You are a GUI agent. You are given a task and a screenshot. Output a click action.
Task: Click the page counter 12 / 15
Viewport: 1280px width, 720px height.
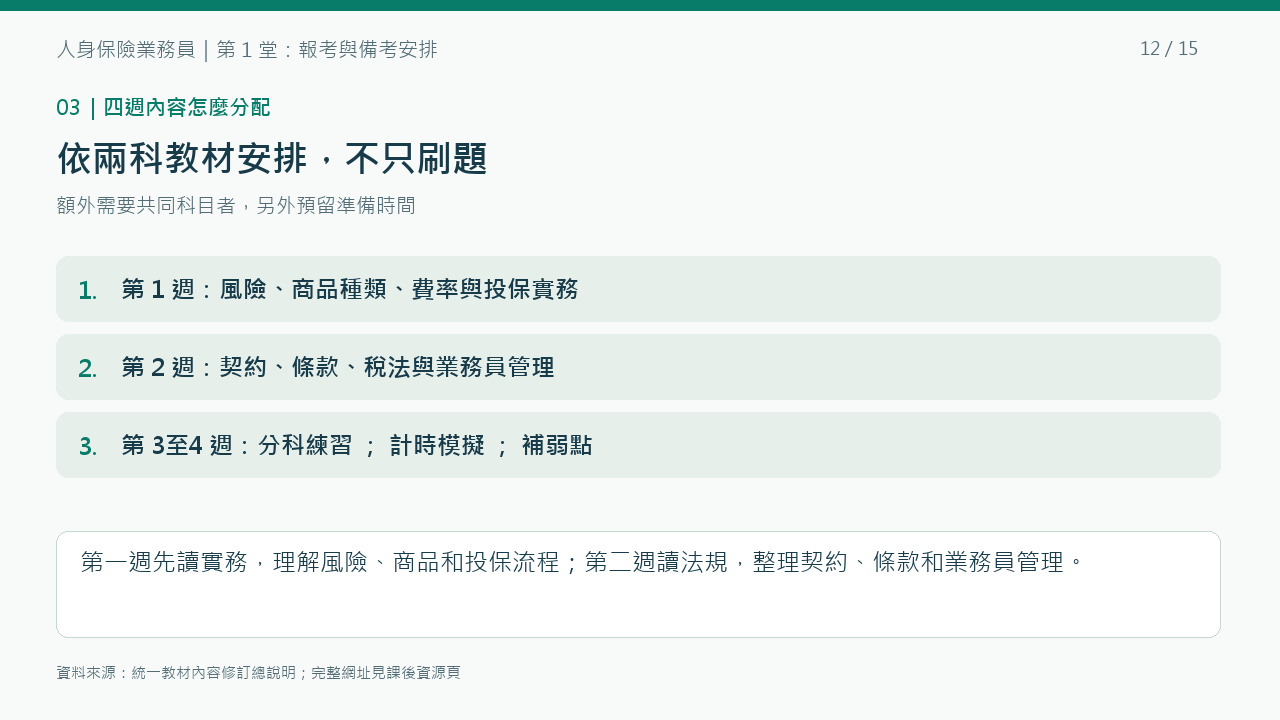pyautogui.click(x=1169, y=49)
